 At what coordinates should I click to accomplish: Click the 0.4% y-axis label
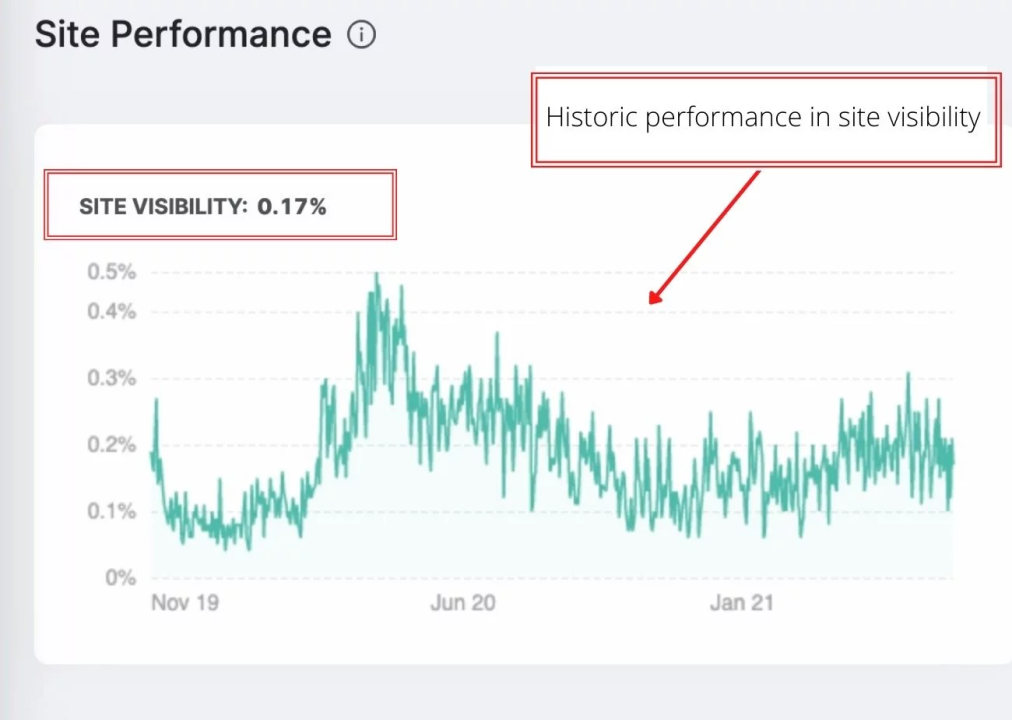point(113,311)
